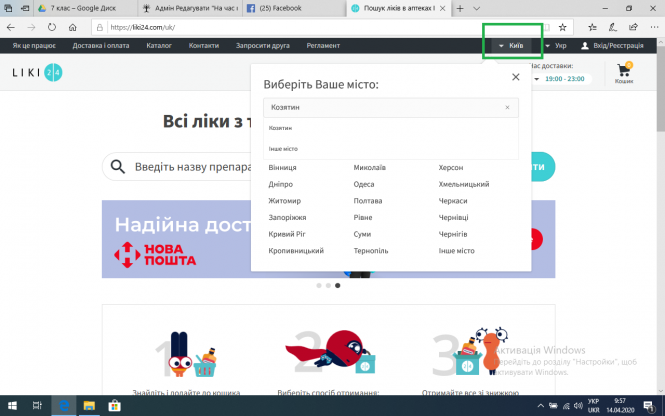The image size is (665, 416).
Task: Close the city selection dialog
Action: (x=515, y=77)
